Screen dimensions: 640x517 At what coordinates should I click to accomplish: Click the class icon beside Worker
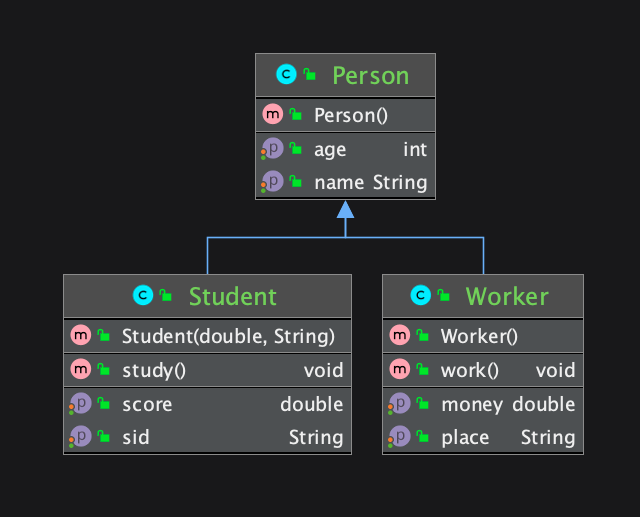(420, 296)
